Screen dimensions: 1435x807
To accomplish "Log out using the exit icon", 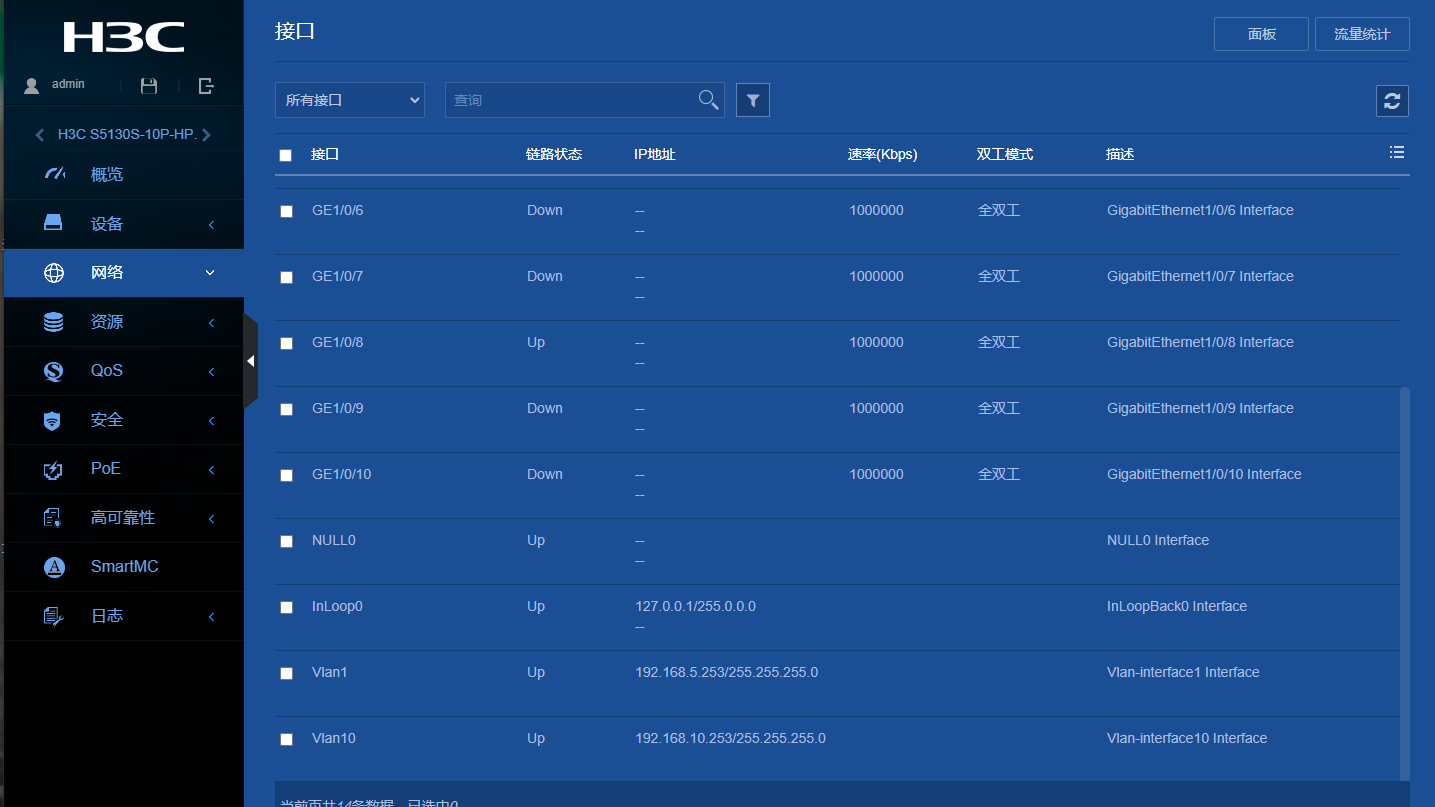I will [206, 86].
